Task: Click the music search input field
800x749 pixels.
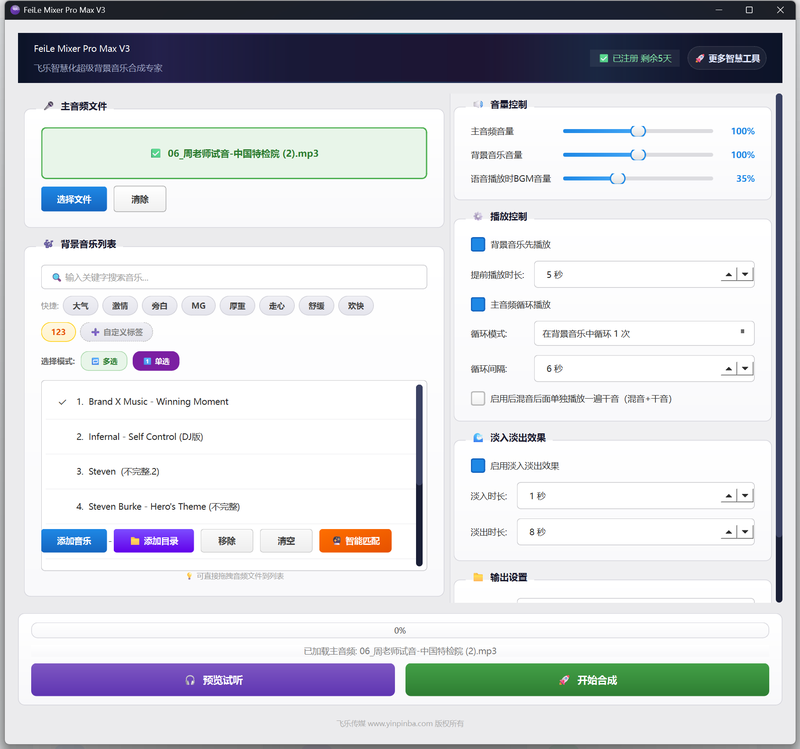Action: click(234, 277)
